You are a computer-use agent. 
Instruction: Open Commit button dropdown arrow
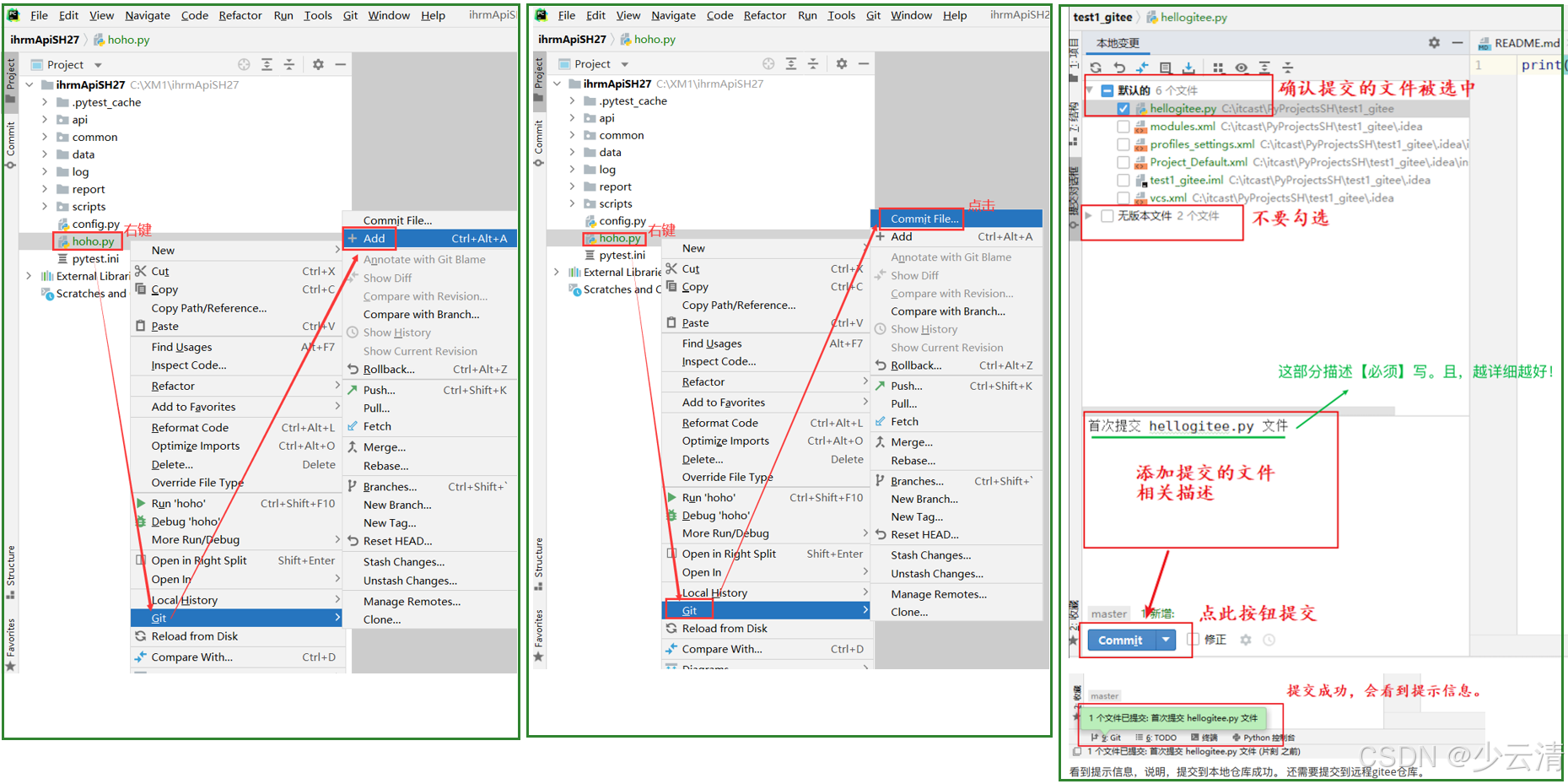click(x=1166, y=640)
